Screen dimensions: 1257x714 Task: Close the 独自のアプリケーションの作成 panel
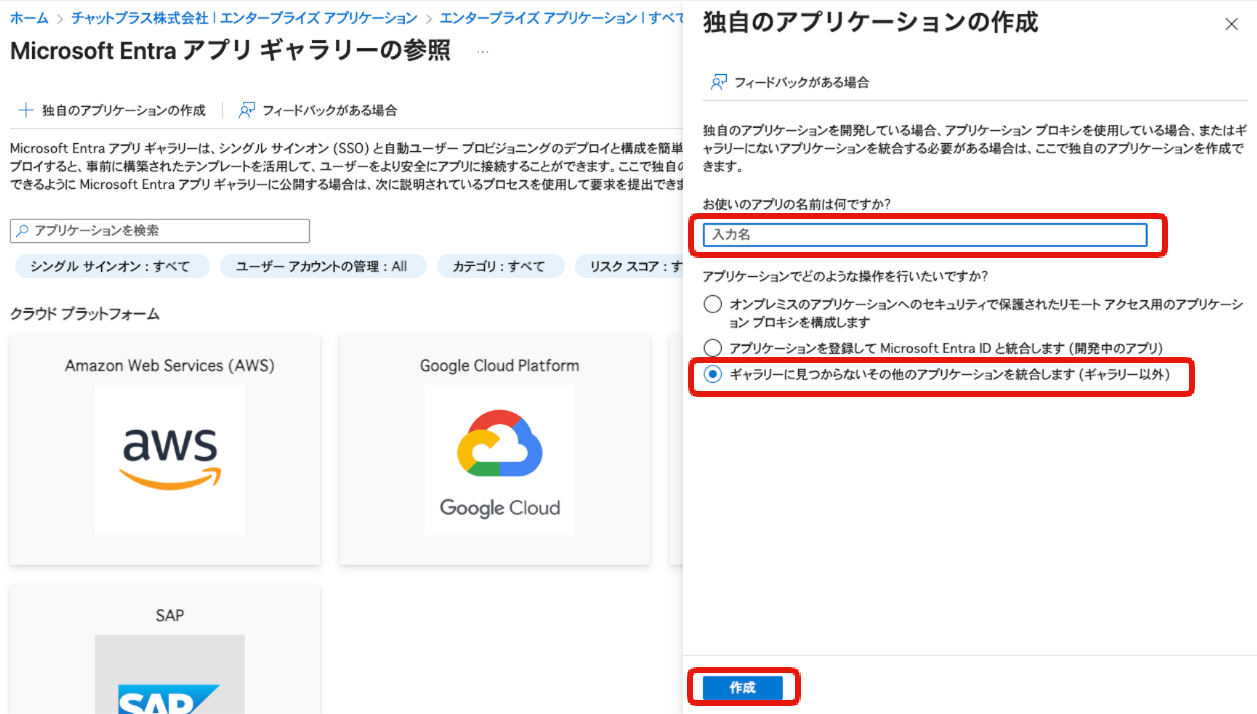coord(1231,24)
